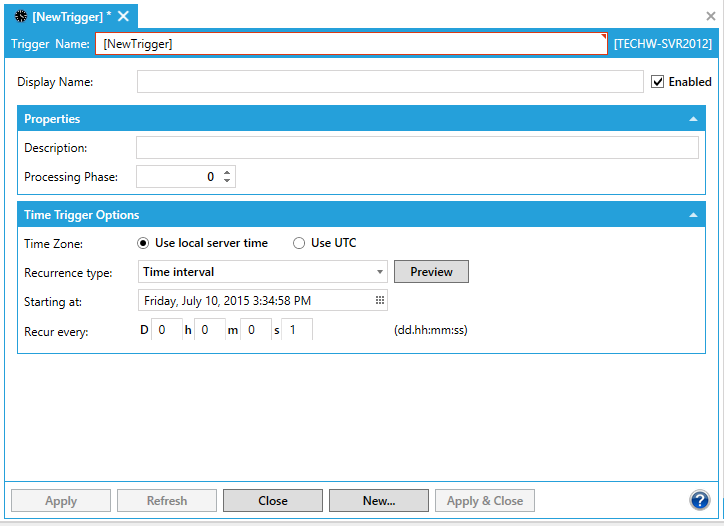
Task: Click the seconds field in Recur every
Action: (296, 329)
